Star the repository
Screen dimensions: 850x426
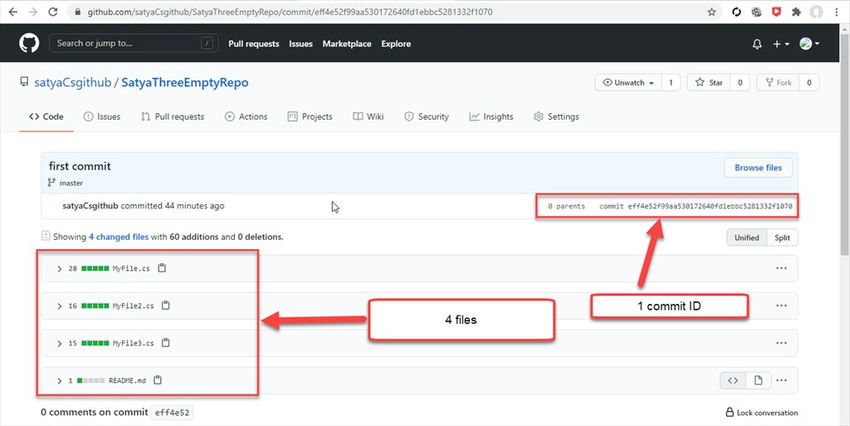[x=709, y=82]
